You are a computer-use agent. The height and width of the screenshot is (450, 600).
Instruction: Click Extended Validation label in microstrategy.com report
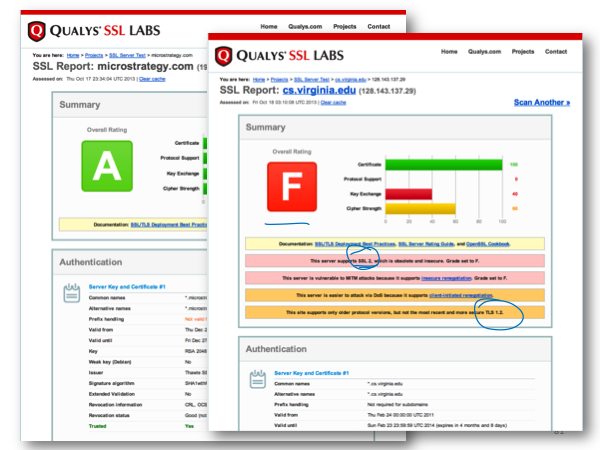112,394
